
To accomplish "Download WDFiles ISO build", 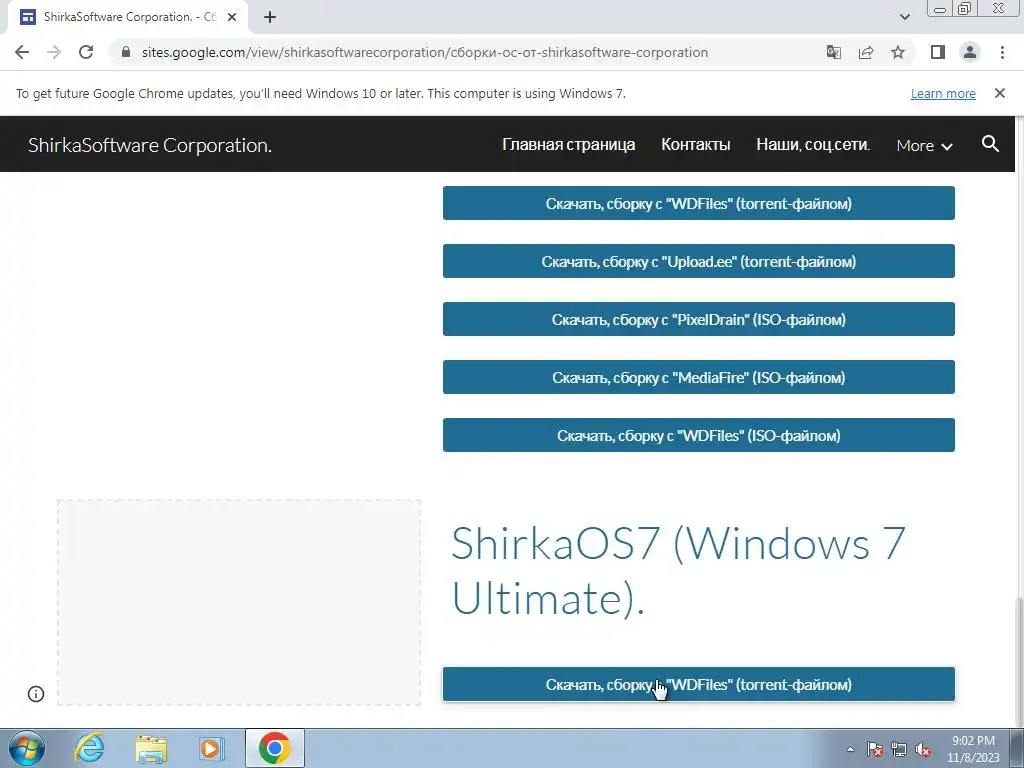I will pyautogui.click(x=699, y=436).
